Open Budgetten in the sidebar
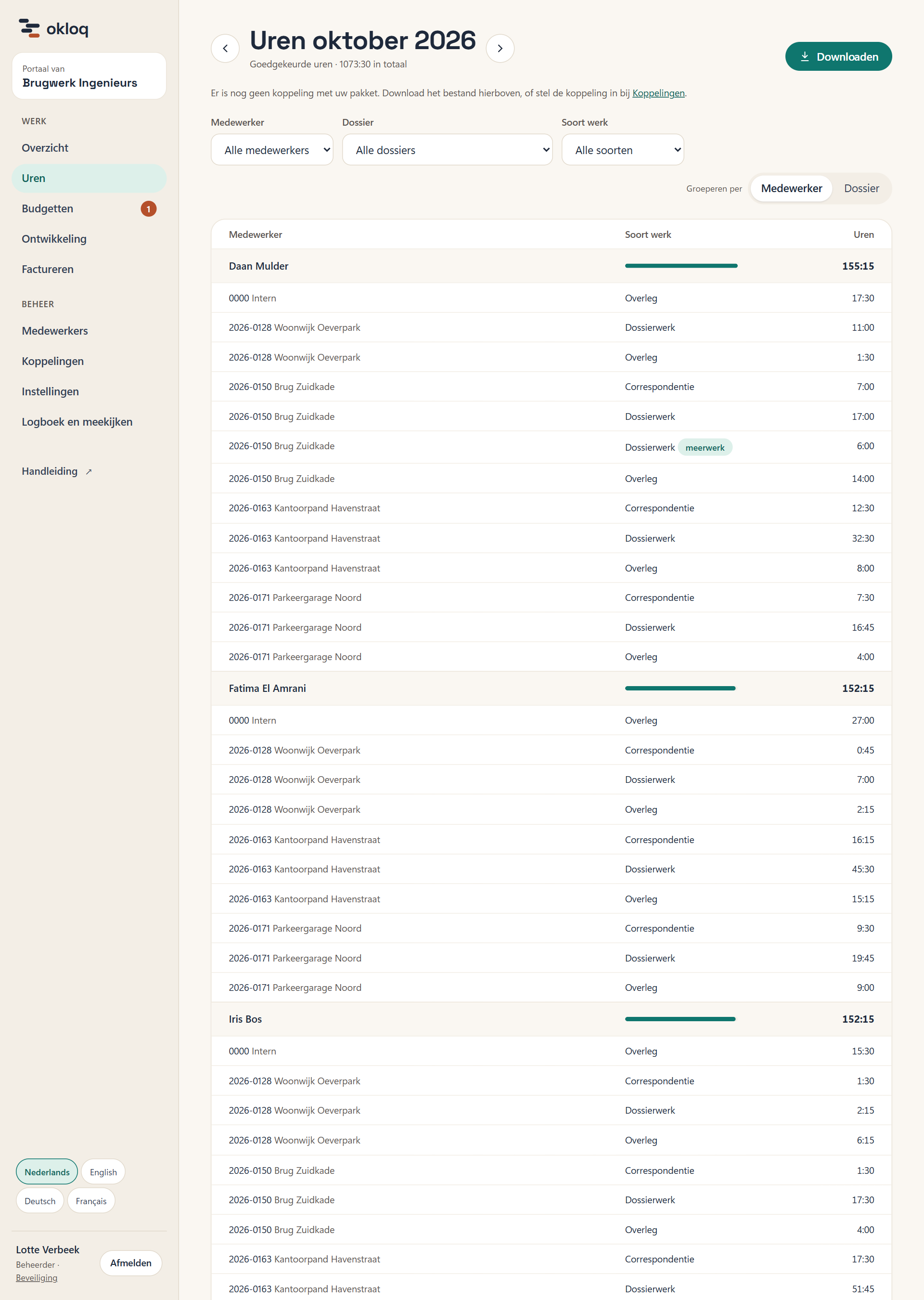The width and height of the screenshot is (924, 1300). (89, 209)
